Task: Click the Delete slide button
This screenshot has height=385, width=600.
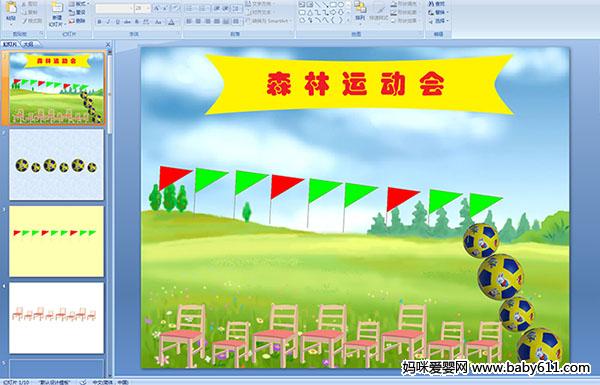Action: tap(77, 21)
